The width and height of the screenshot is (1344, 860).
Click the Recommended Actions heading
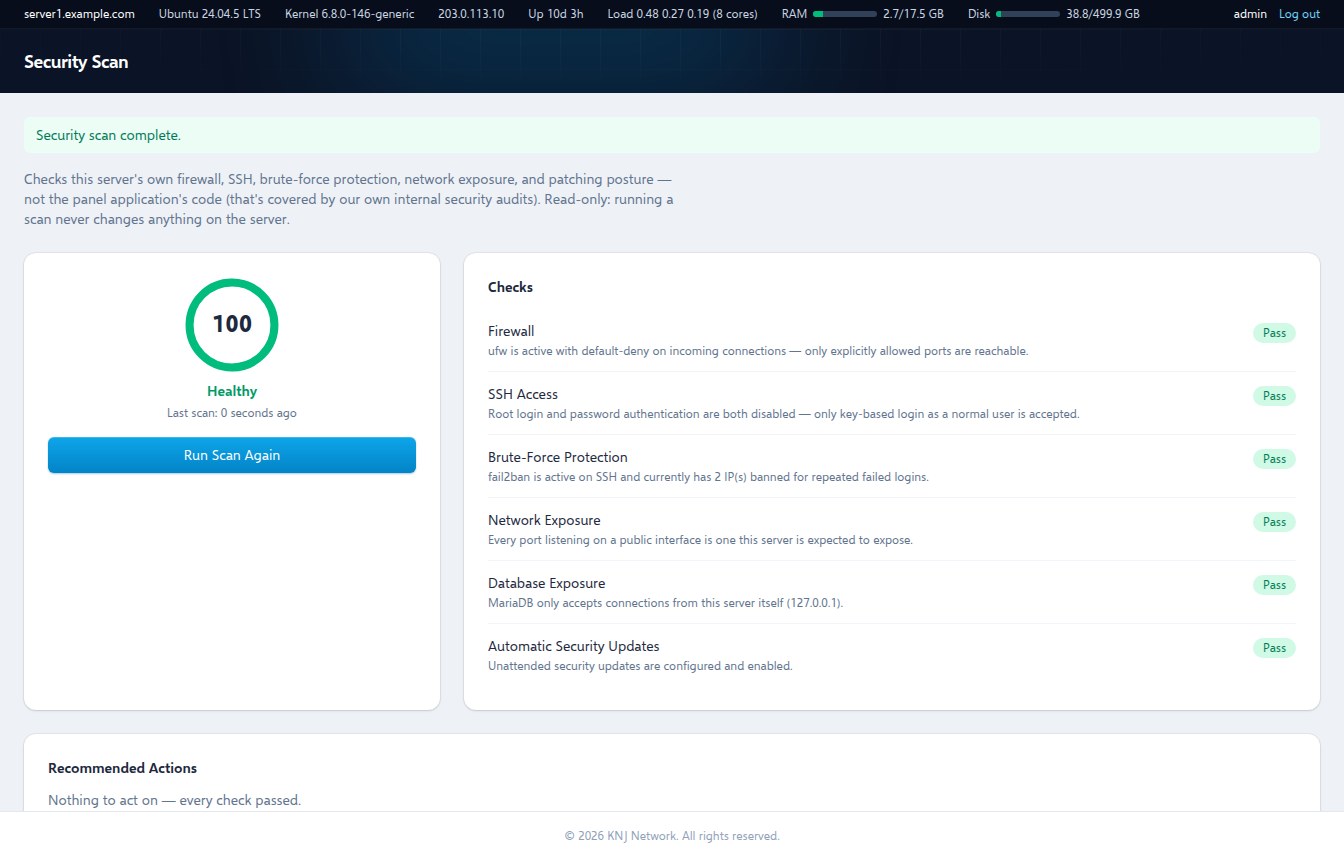coord(122,768)
